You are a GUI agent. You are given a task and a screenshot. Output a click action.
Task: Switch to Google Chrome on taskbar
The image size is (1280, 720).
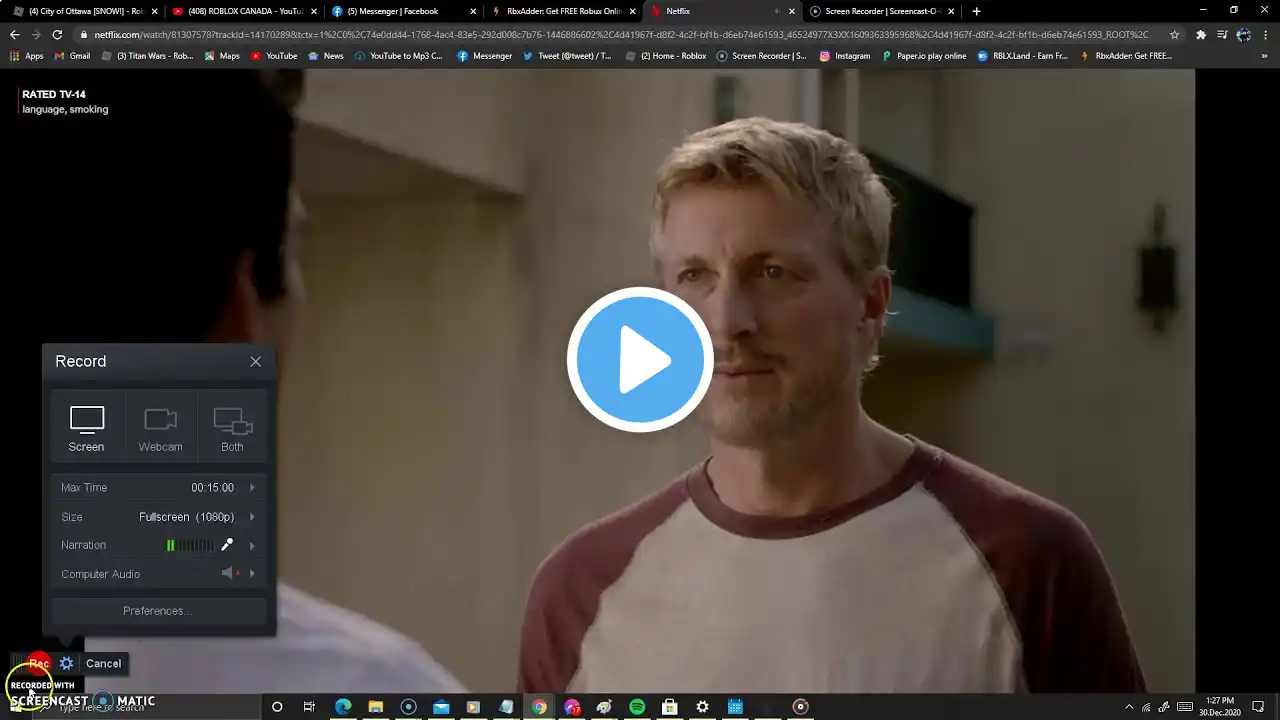pos(539,707)
